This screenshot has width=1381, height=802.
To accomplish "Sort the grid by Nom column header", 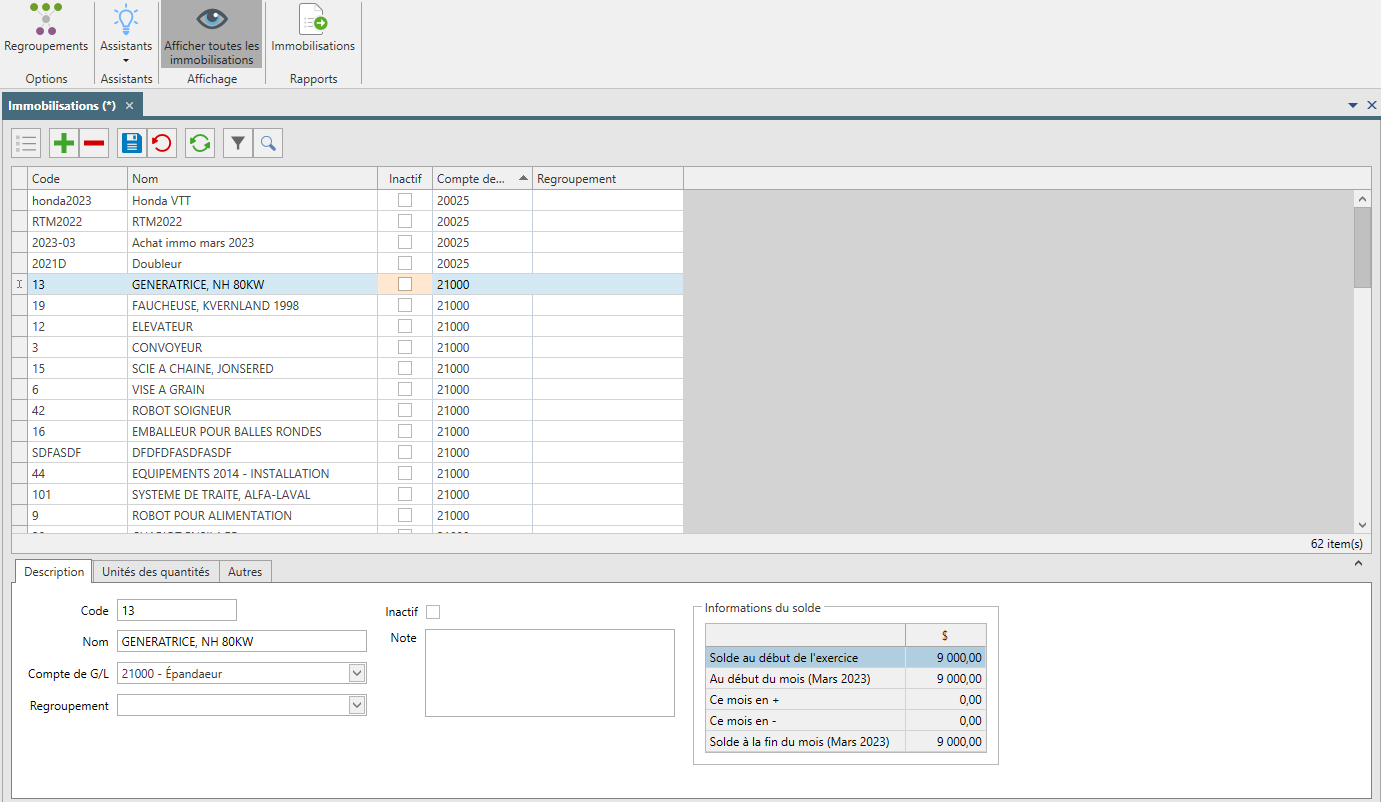I will [x=251, y=179].
